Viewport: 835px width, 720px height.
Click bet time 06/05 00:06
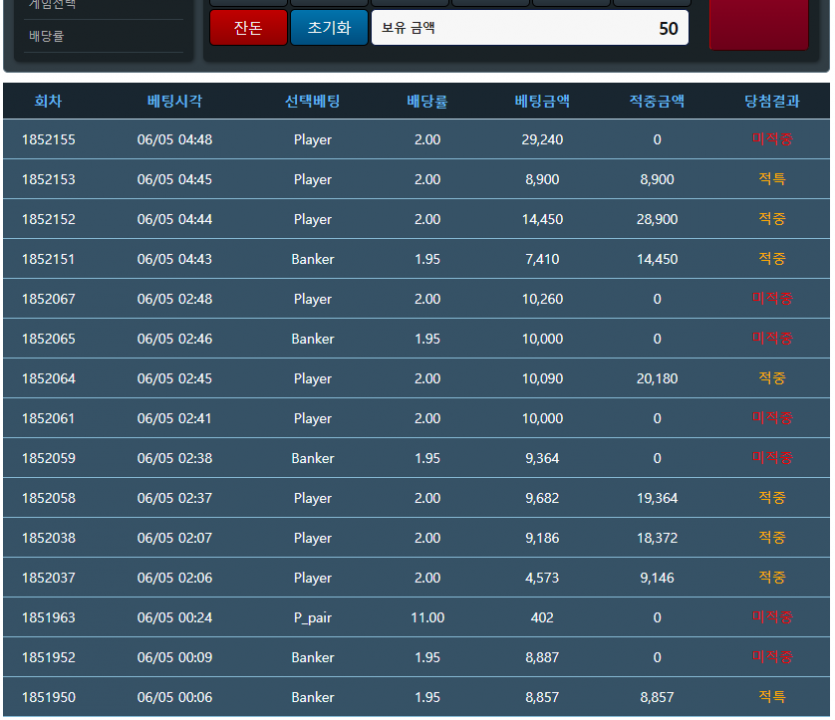click(175, 697)
